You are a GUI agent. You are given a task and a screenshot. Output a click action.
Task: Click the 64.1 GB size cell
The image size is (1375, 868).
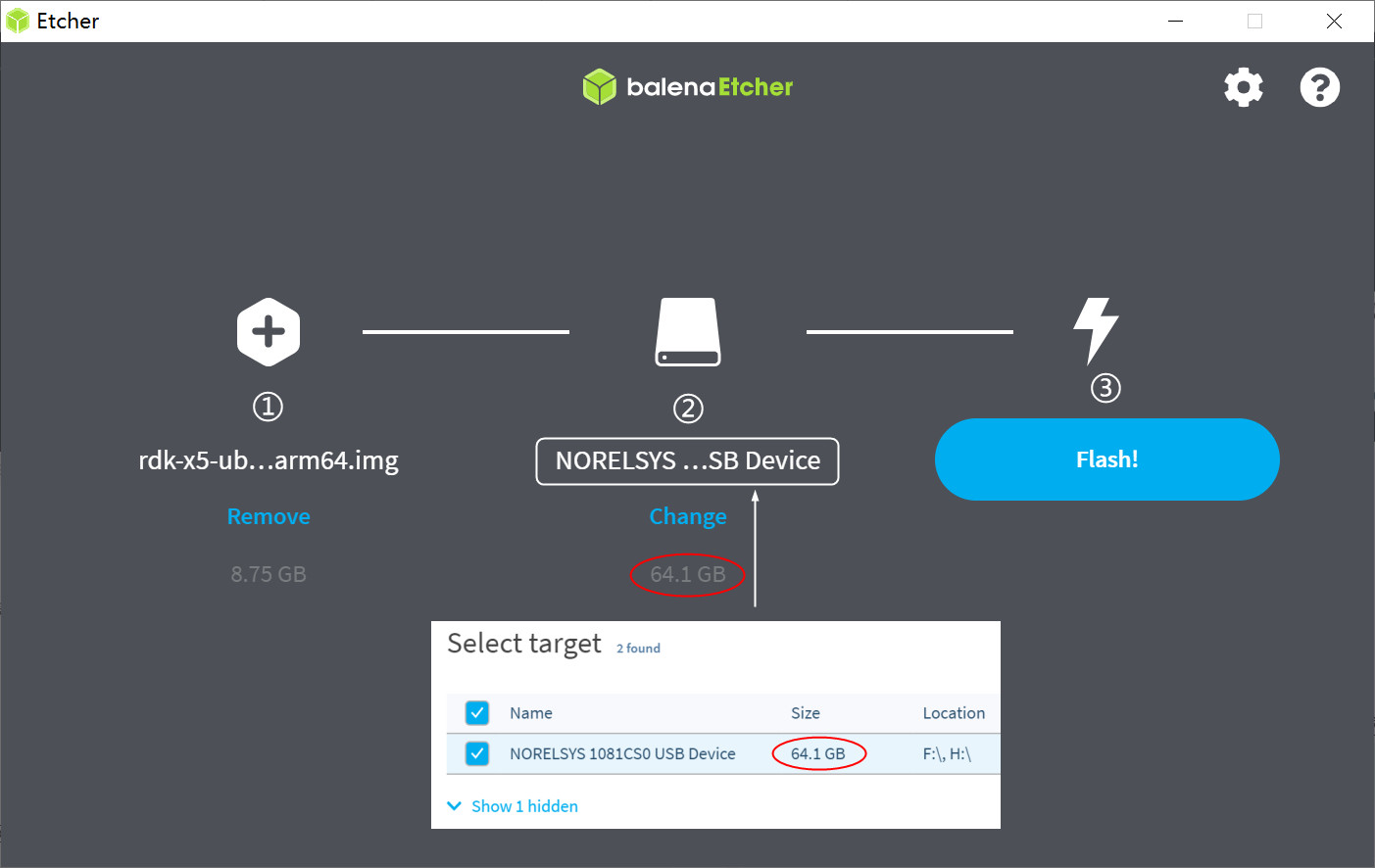point(818,753)
